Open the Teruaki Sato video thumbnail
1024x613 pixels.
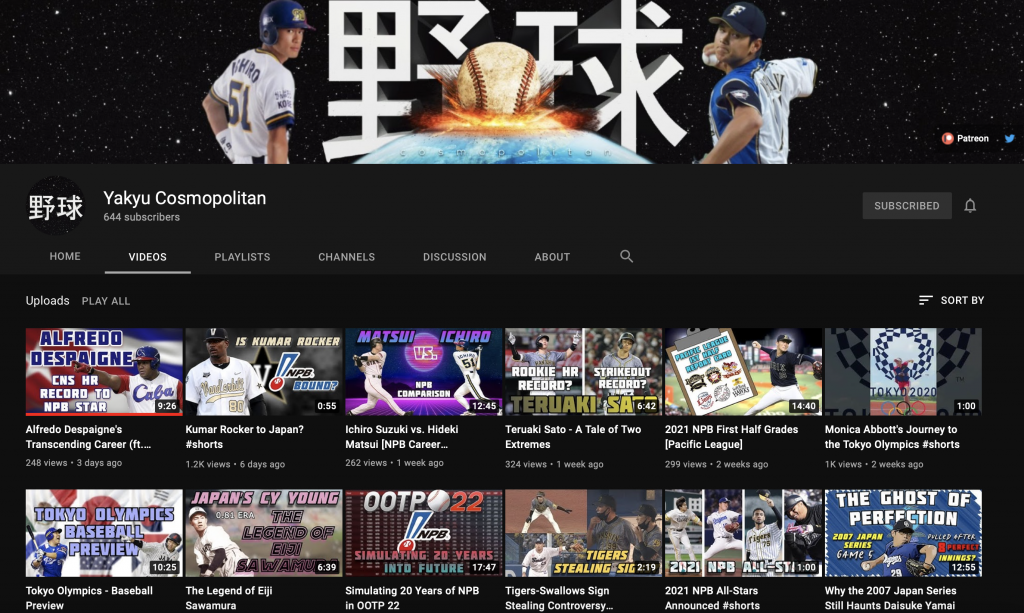point(583,371)
